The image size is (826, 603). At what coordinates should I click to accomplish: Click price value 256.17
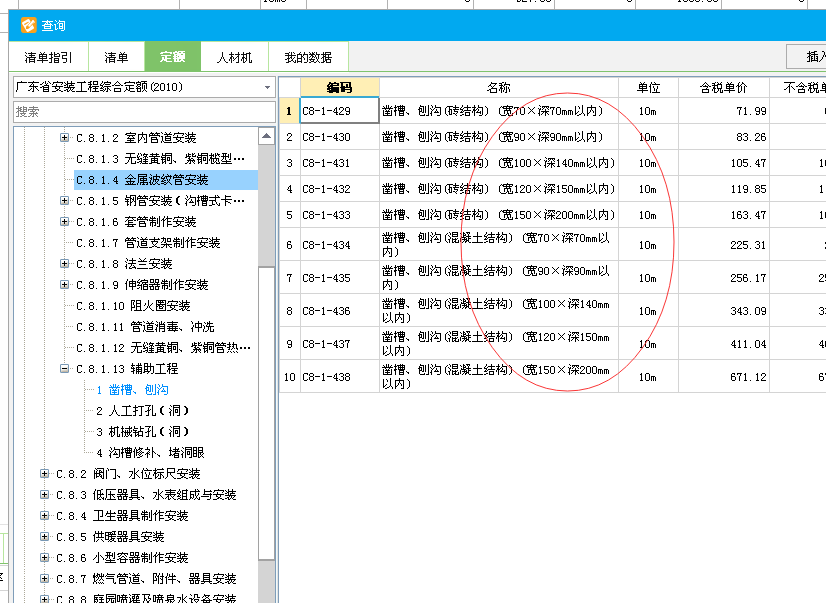tap(748, 278)
